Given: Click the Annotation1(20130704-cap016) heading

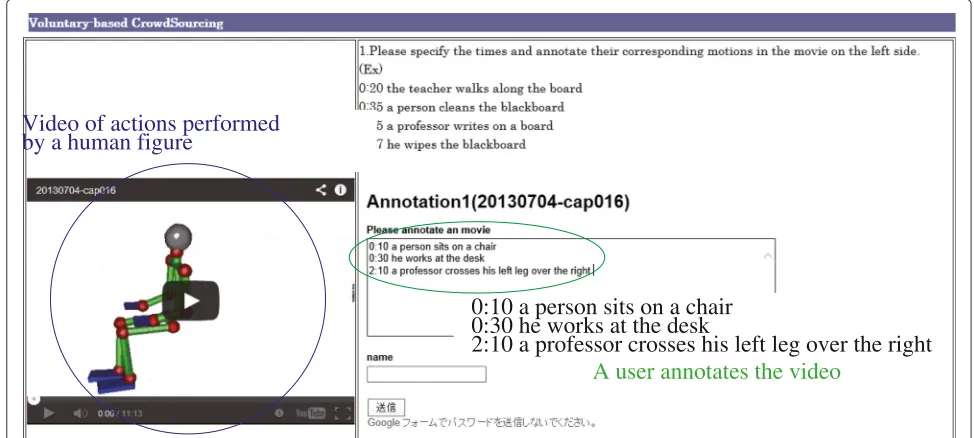Looking at the screenshot, I should coord(498,202).
